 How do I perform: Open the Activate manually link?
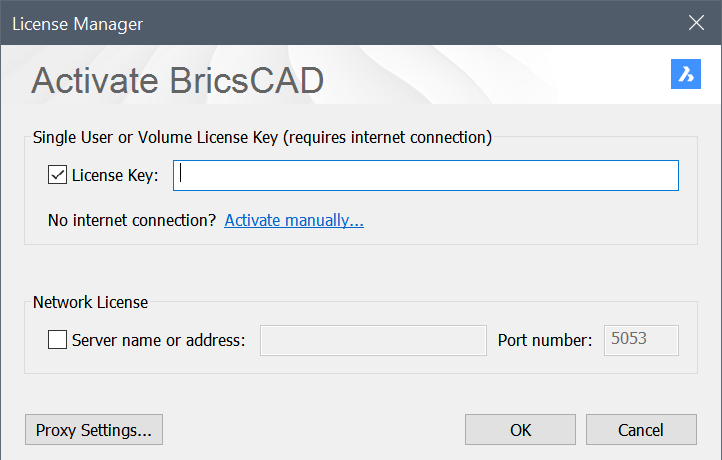(294, 220)
